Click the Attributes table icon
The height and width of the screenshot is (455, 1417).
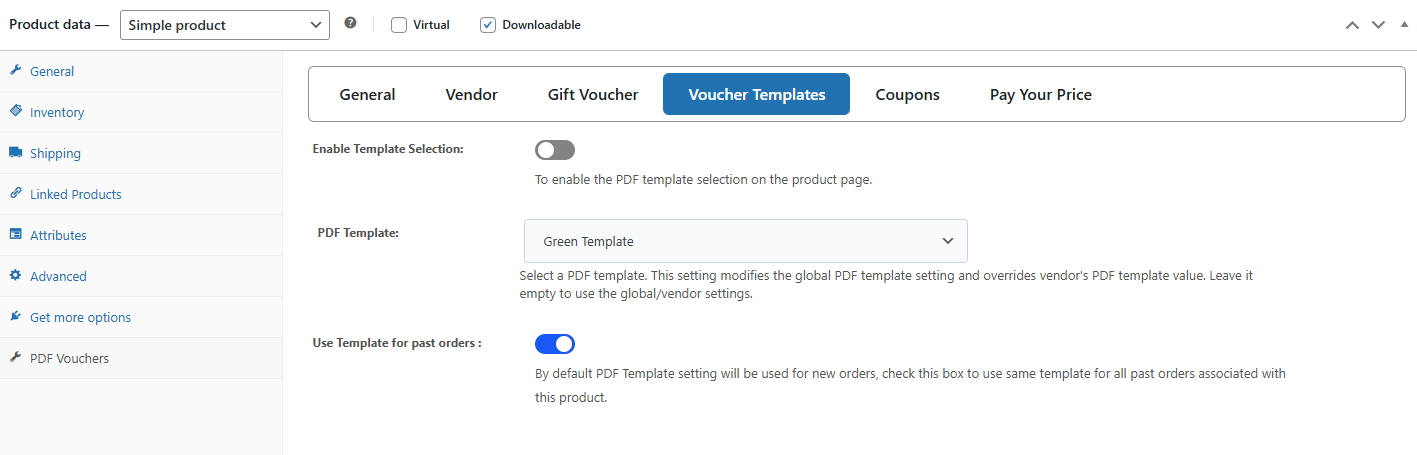coord(16,235)
